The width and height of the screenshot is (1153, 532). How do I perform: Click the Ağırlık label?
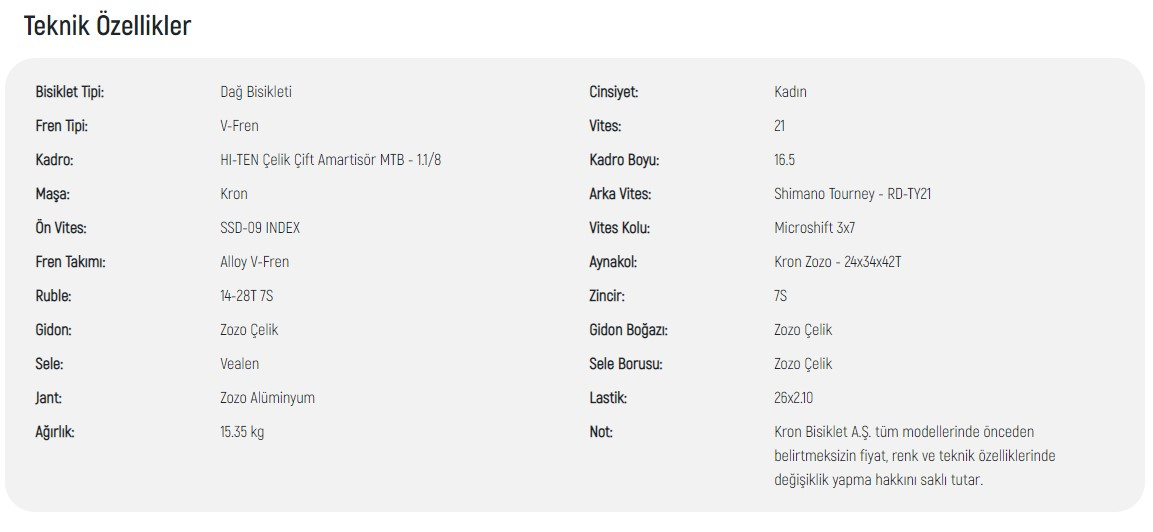pos(55,432)
